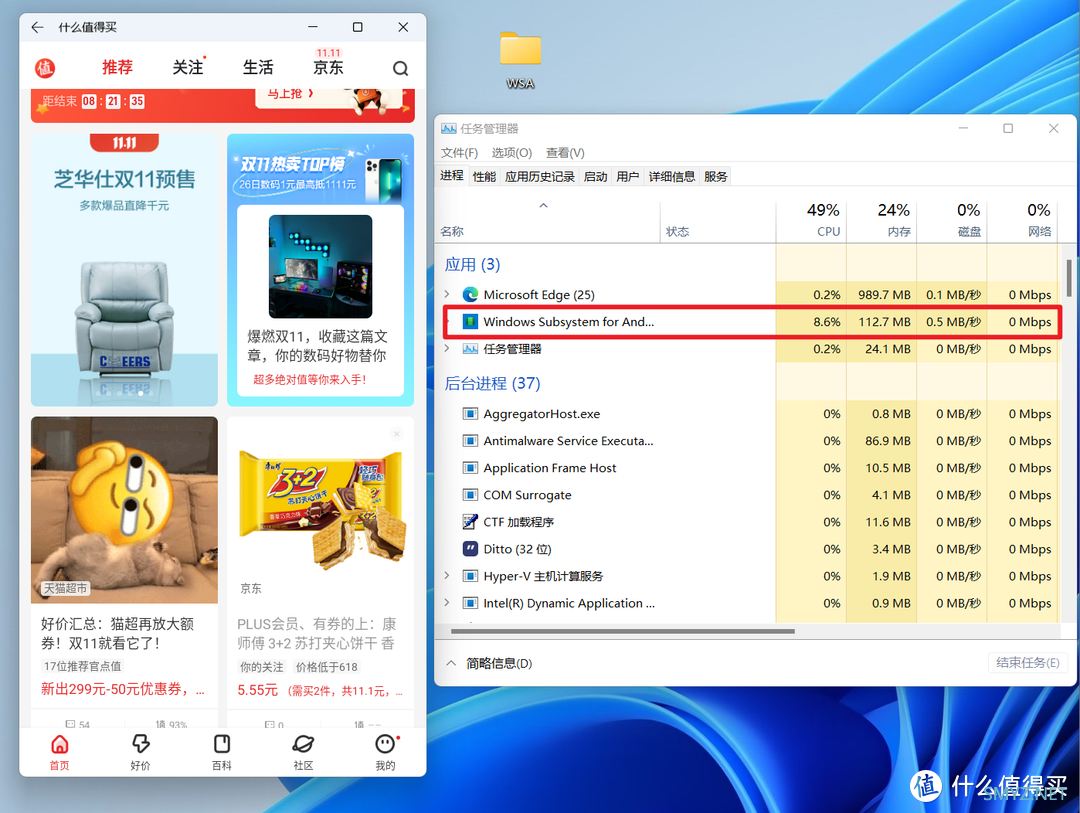The width and height of the screenshot is (1080, 813).
Task: Switch to the 详细信息 tab
Action: coord(672,177)
